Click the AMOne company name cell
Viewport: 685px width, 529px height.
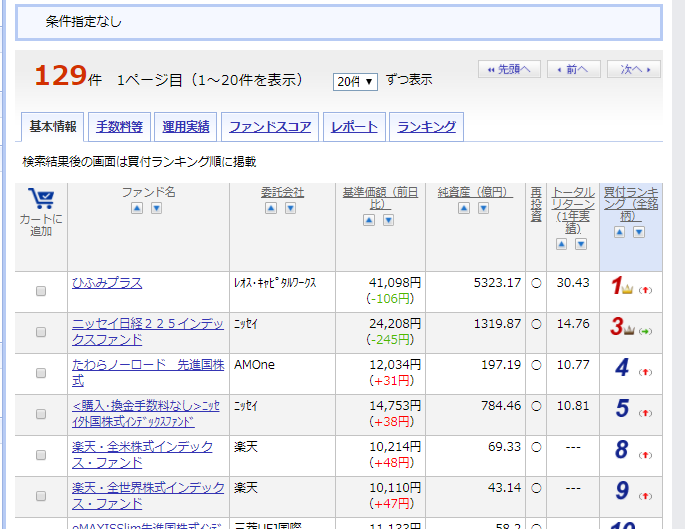coord(254,365)
